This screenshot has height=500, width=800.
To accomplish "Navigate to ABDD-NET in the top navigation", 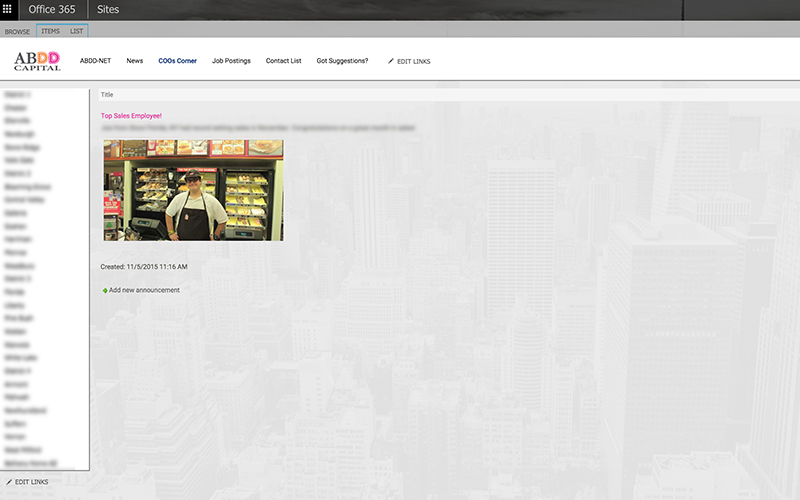I will click(x=95, y=61).
